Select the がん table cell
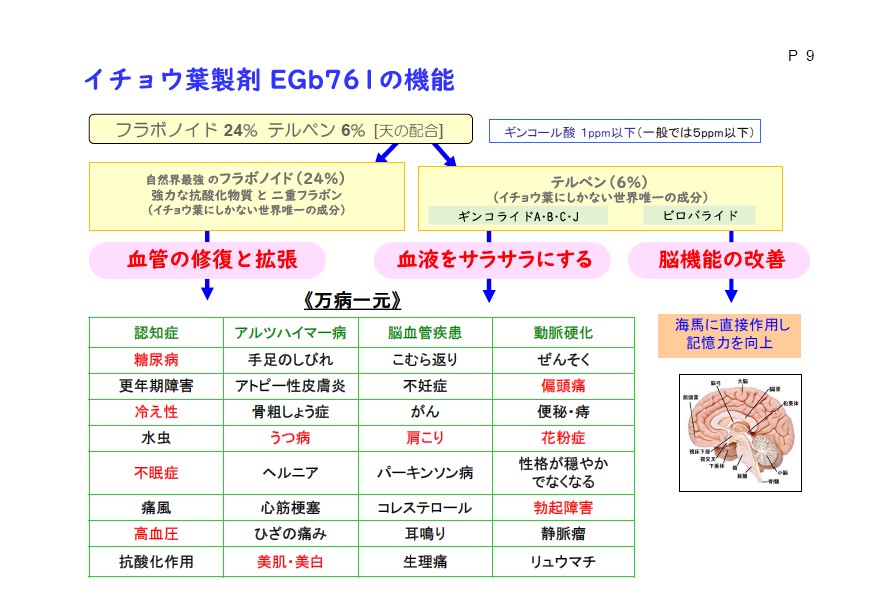The height and width of the screenshot is (613, 878). coord(425,412)
